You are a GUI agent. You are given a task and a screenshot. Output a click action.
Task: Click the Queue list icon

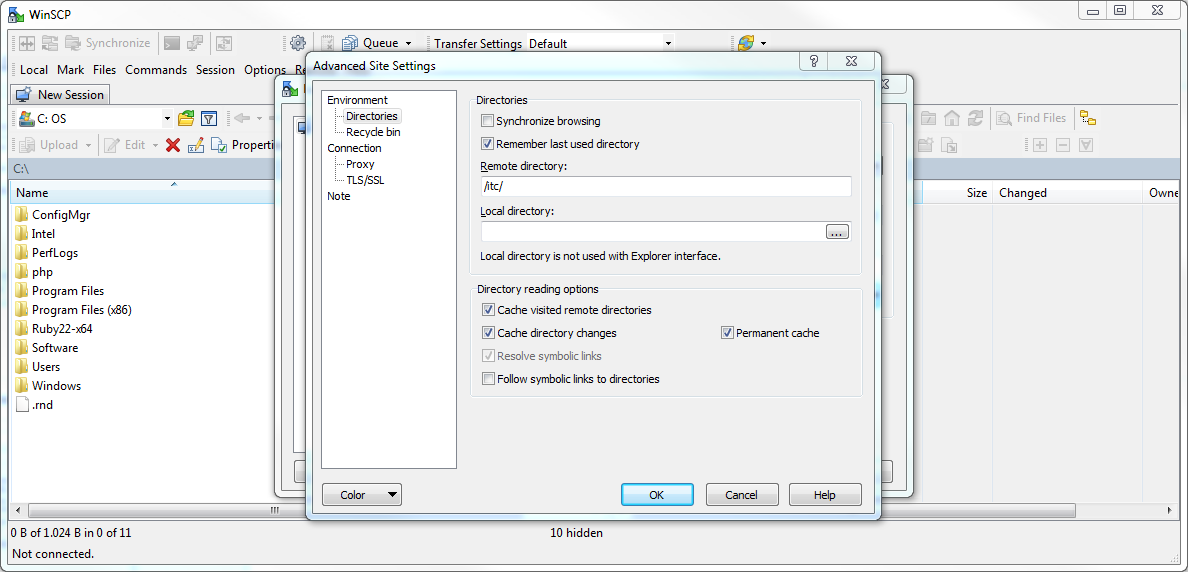[x=350, y=43]
